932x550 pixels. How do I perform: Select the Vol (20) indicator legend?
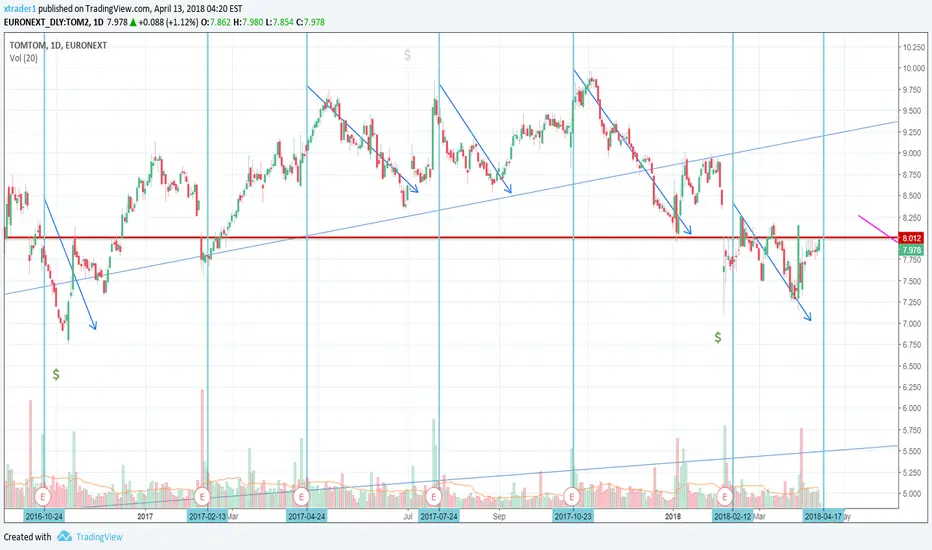24,58
